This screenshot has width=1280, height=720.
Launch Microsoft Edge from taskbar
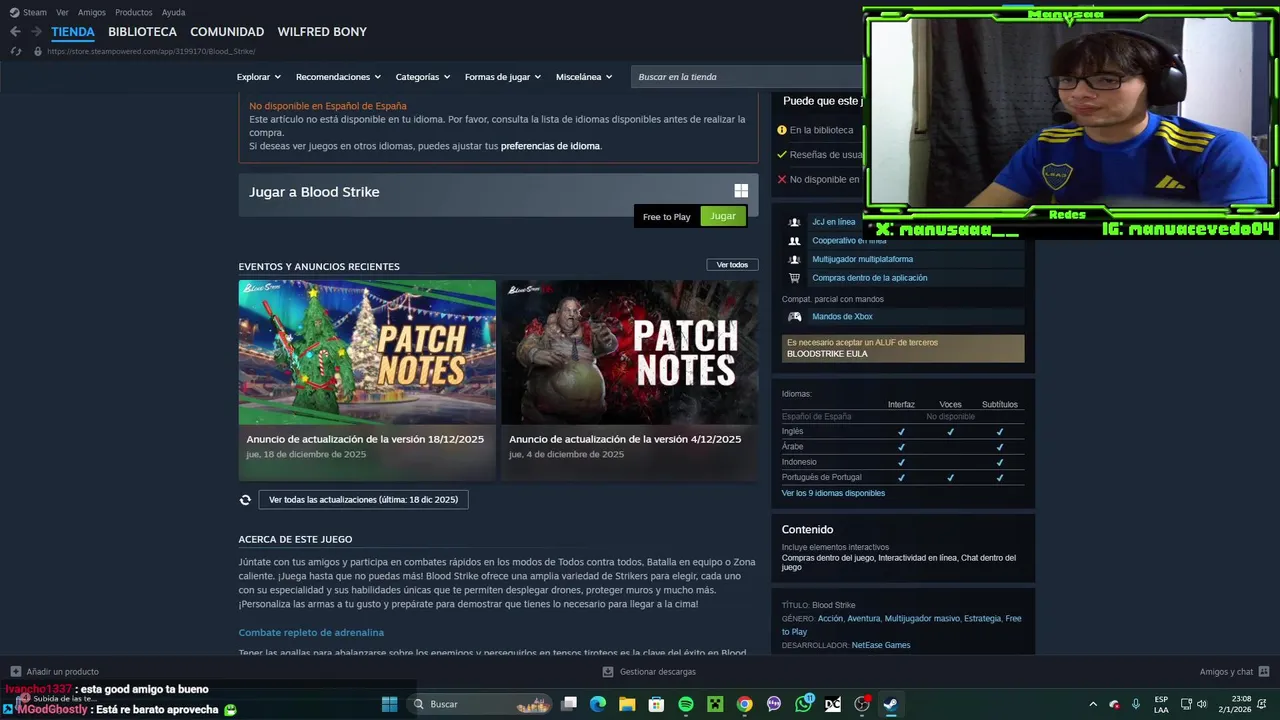[x=598, y=704]
